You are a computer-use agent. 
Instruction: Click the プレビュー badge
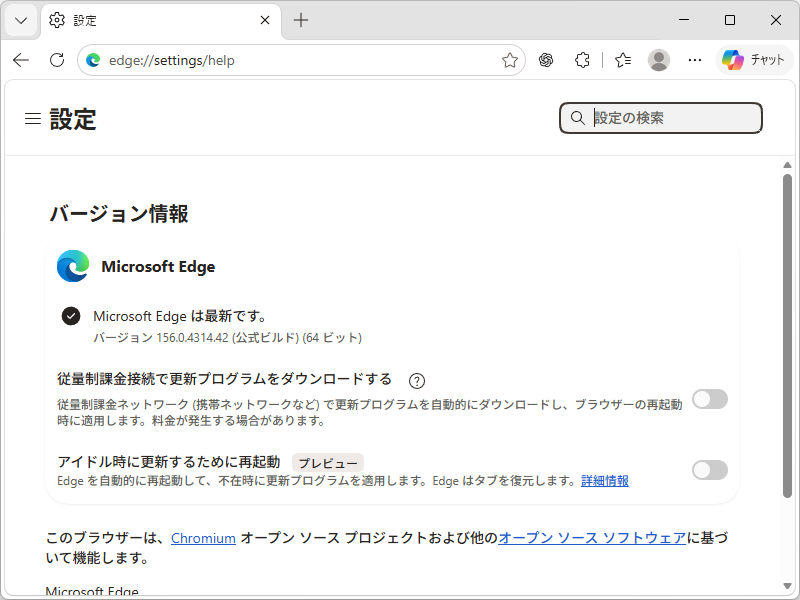click(328, 463)
